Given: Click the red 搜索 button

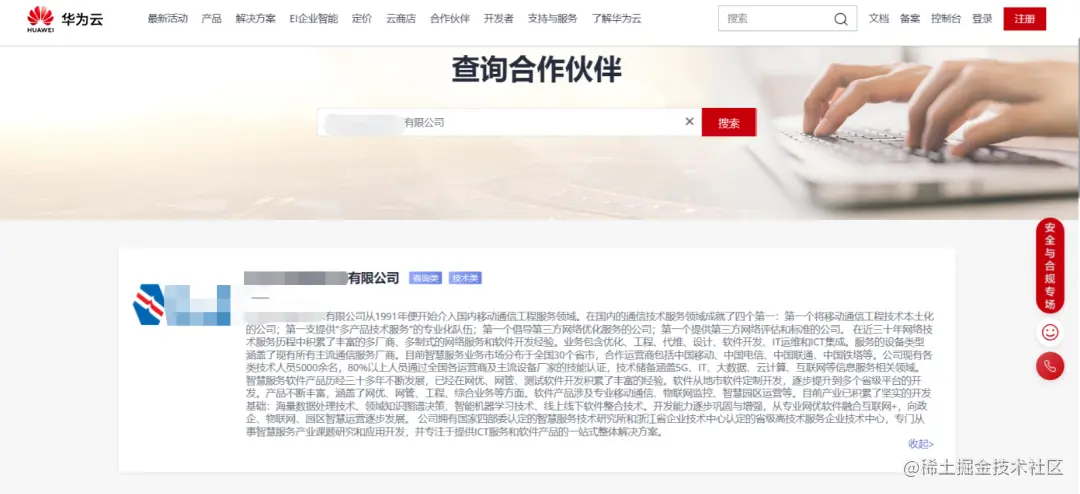Looking at the screenshot, I should point(729,122).
